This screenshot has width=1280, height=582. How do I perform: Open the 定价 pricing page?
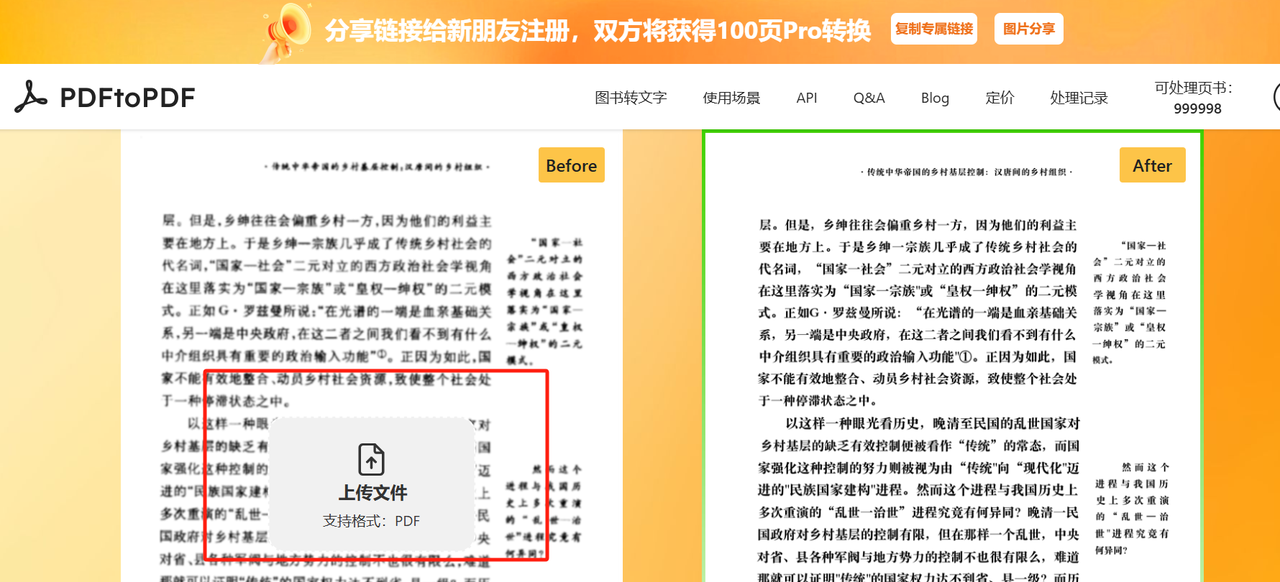point(1000,98)
